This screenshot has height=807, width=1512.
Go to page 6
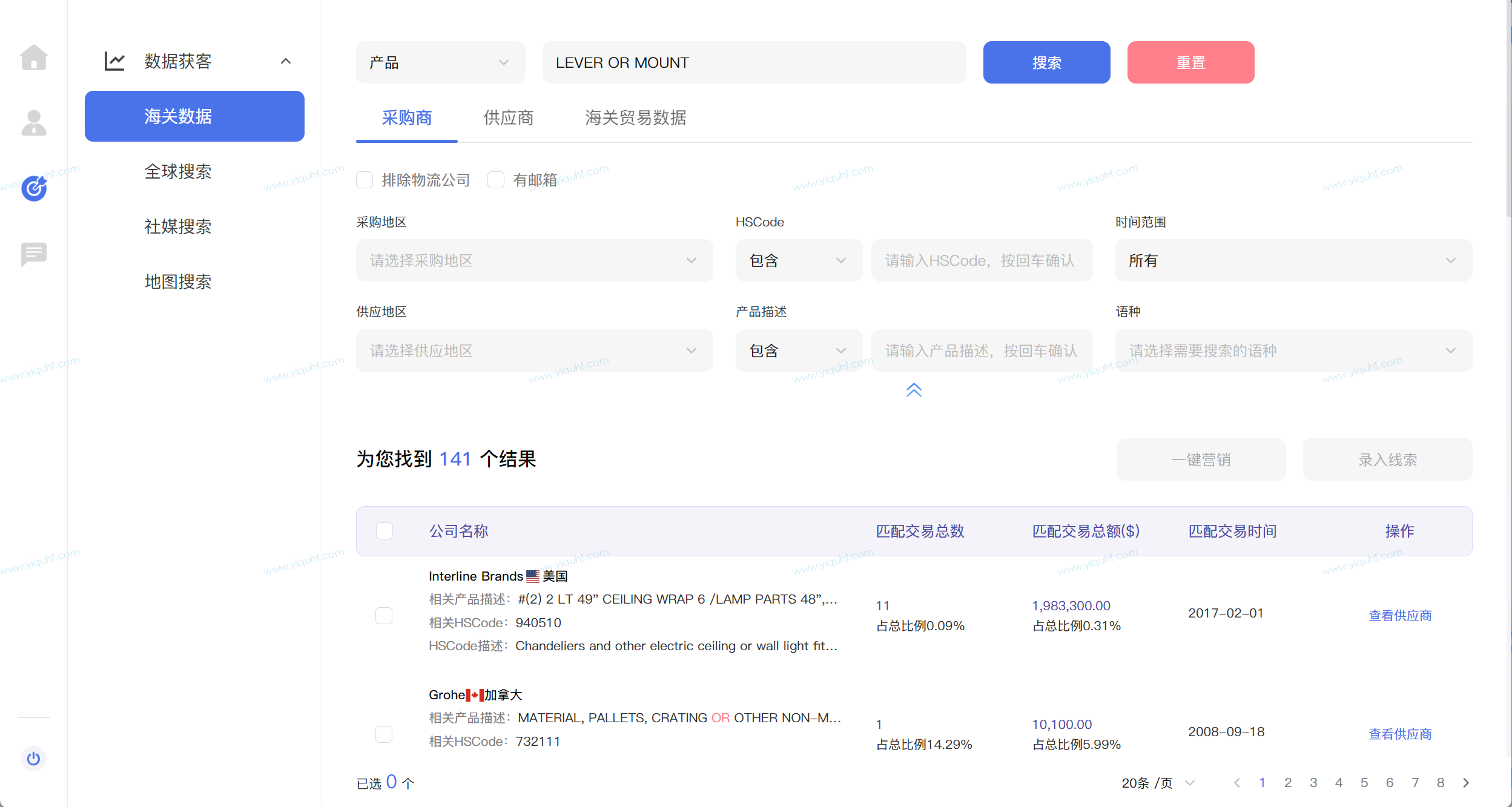pos(1390,783)
